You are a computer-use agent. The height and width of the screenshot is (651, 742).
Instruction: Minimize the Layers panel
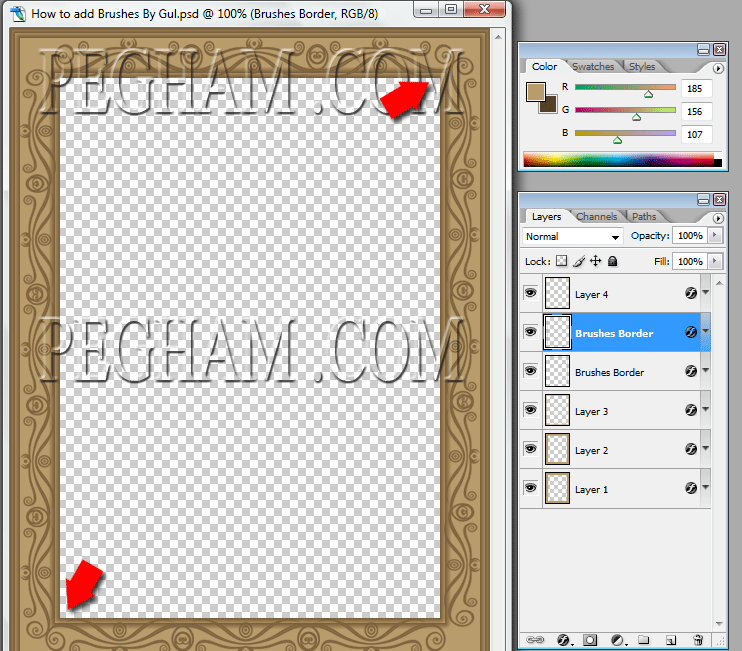coord(703,200)
